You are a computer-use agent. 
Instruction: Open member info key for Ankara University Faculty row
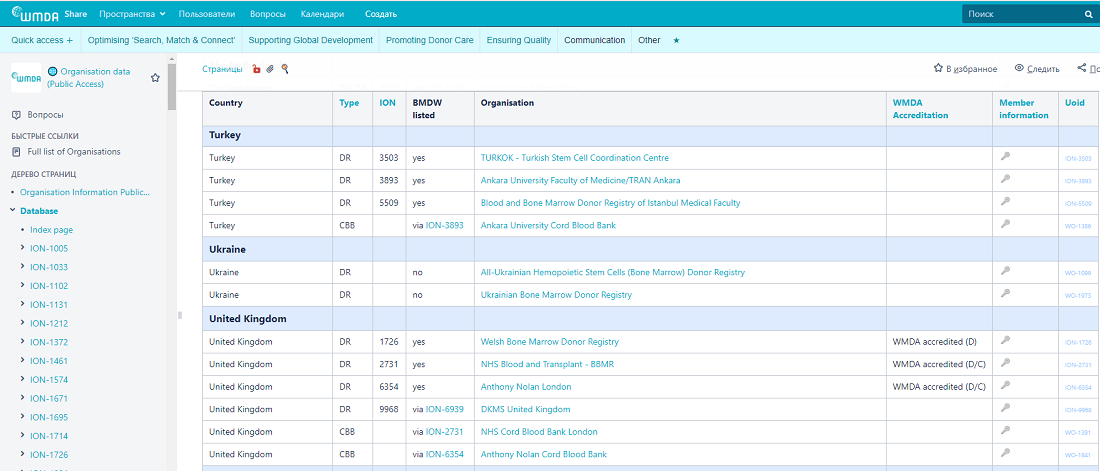tap(1005, 179)
